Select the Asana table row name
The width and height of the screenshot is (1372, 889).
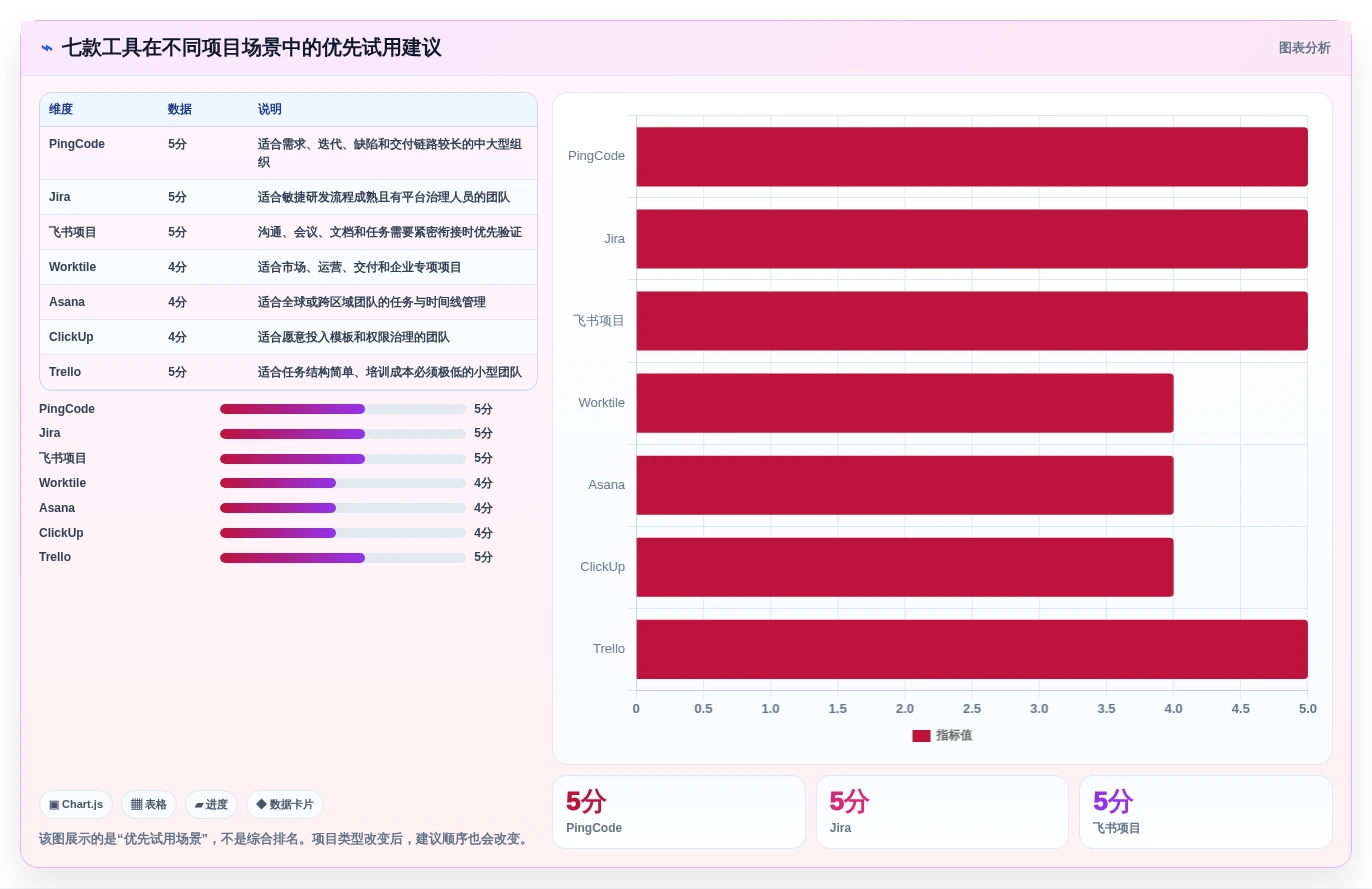click(67, 302)
